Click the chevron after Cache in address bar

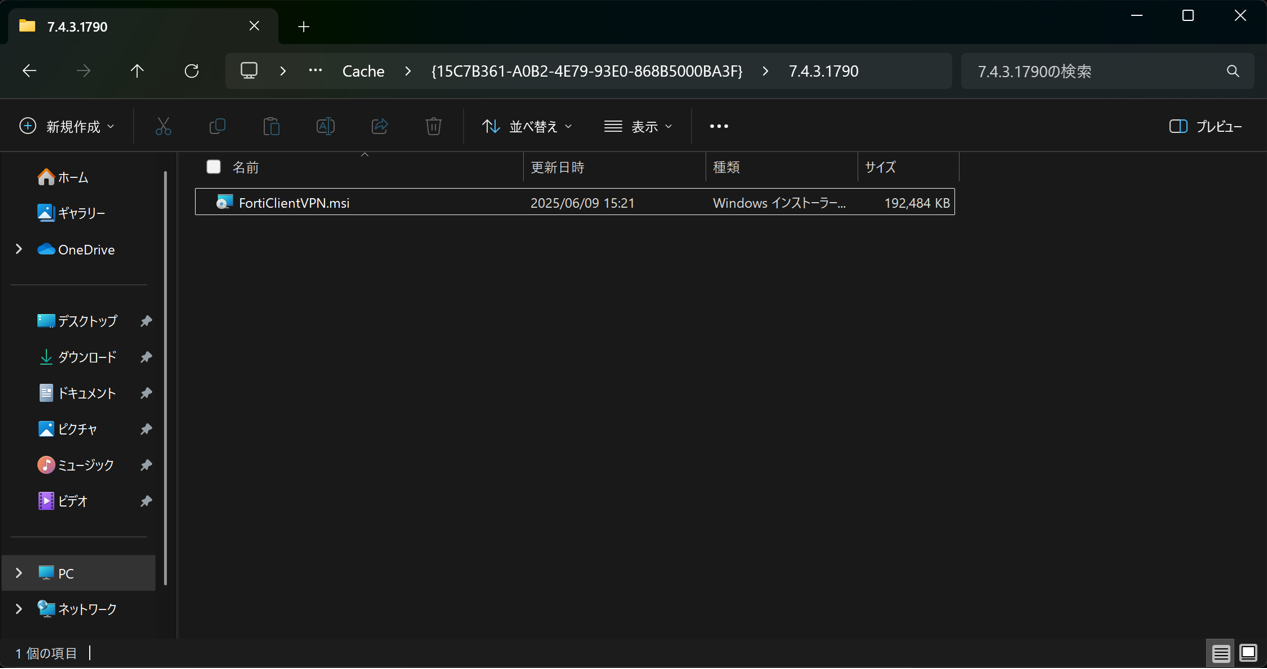pos(408,71)
